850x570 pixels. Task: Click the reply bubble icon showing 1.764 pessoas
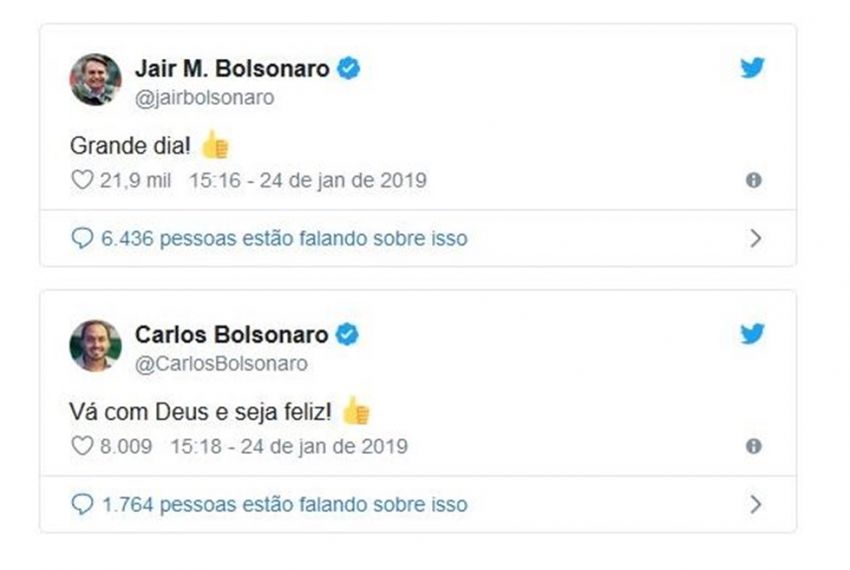(x=81, y=505)
